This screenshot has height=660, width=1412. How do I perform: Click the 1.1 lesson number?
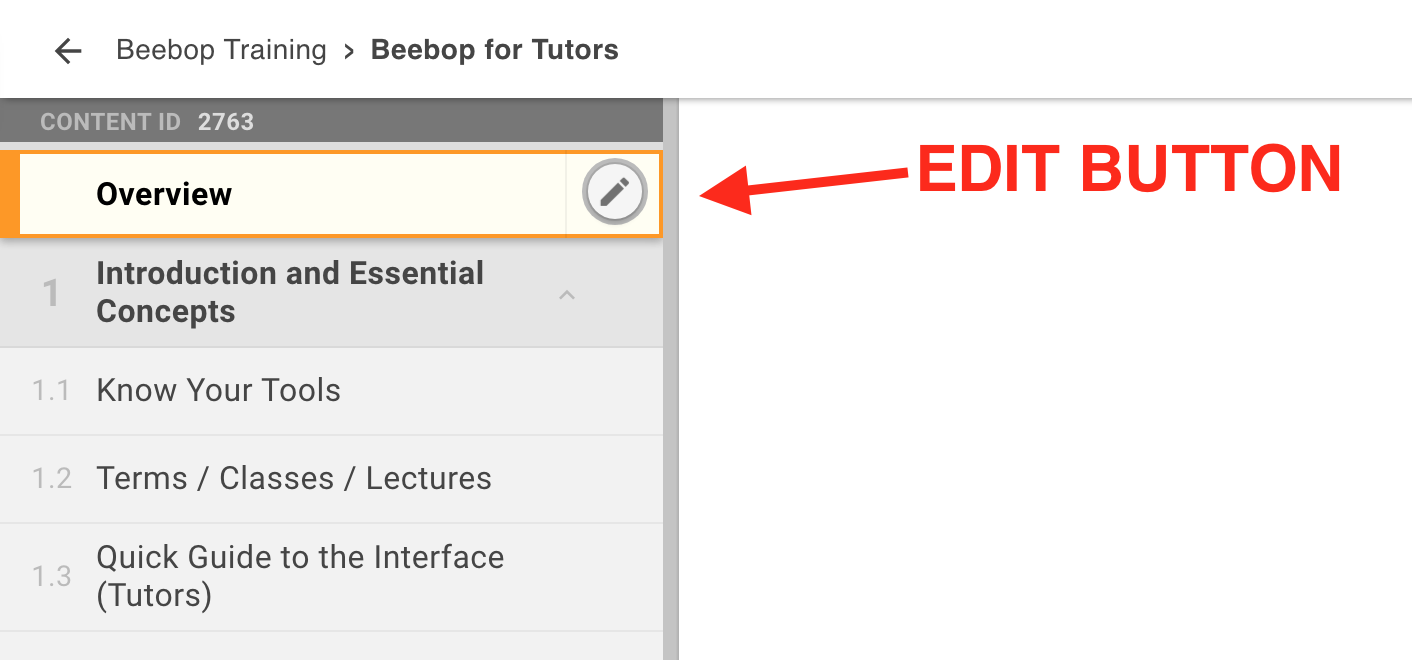click(50, 390)
